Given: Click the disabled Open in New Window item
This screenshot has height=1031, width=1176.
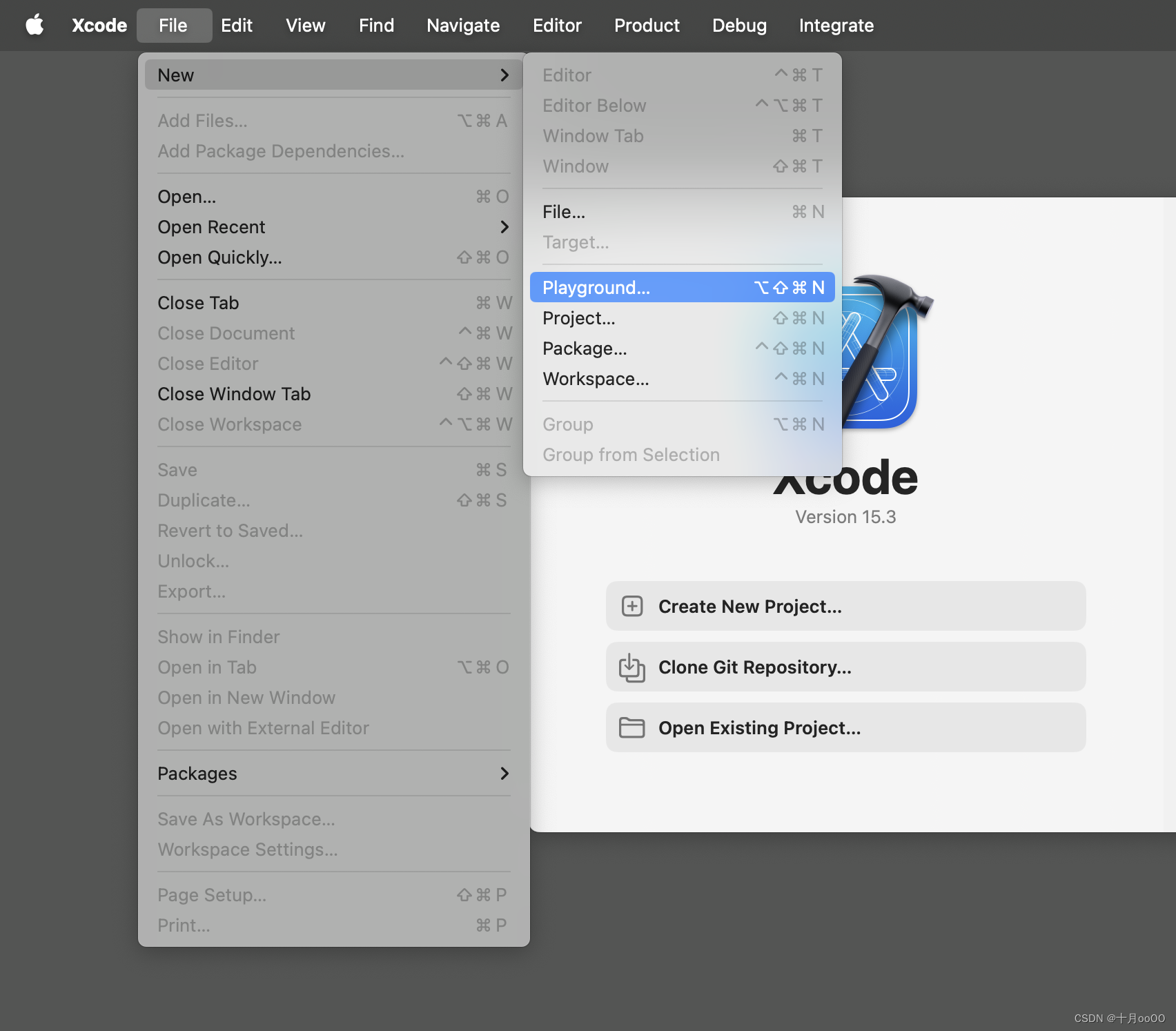Looking at the screenshot, I should coord(334,697).
